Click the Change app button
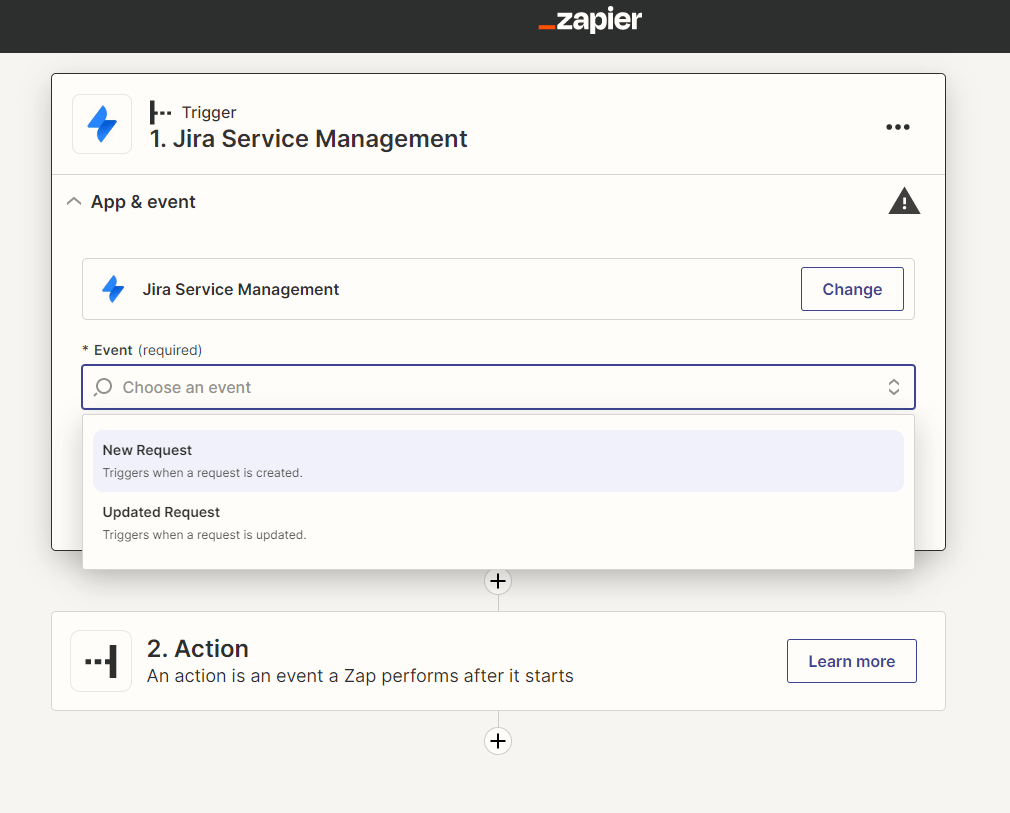 [852, 289]
